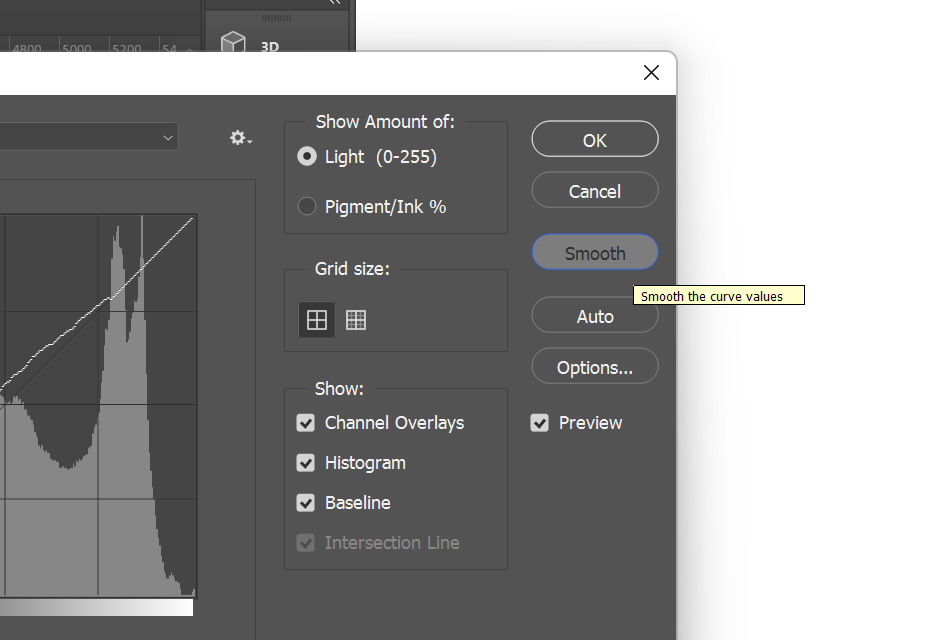Select the Pigment/Ink % radio button

click(x=307, y=207)
